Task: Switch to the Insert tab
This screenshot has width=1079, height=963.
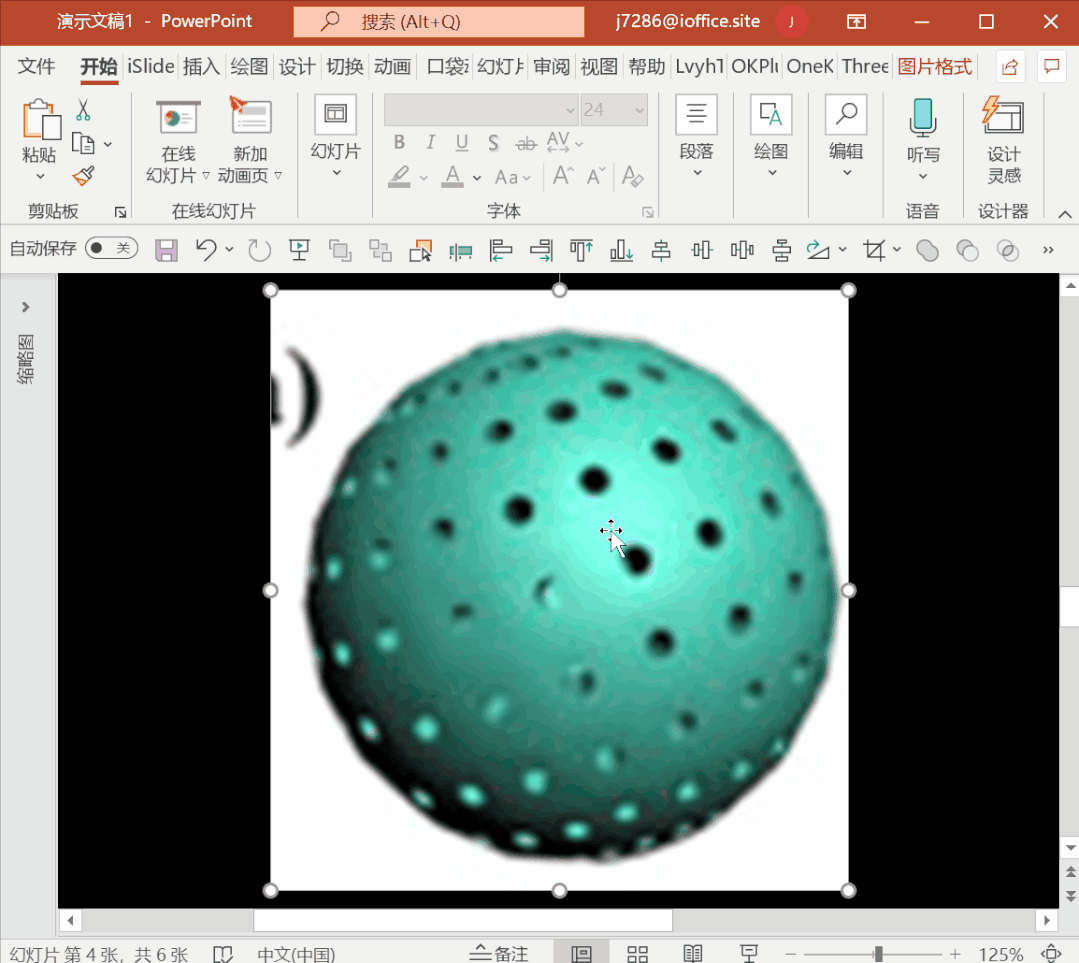Action: pyautogui.click(x=201, y=66)
